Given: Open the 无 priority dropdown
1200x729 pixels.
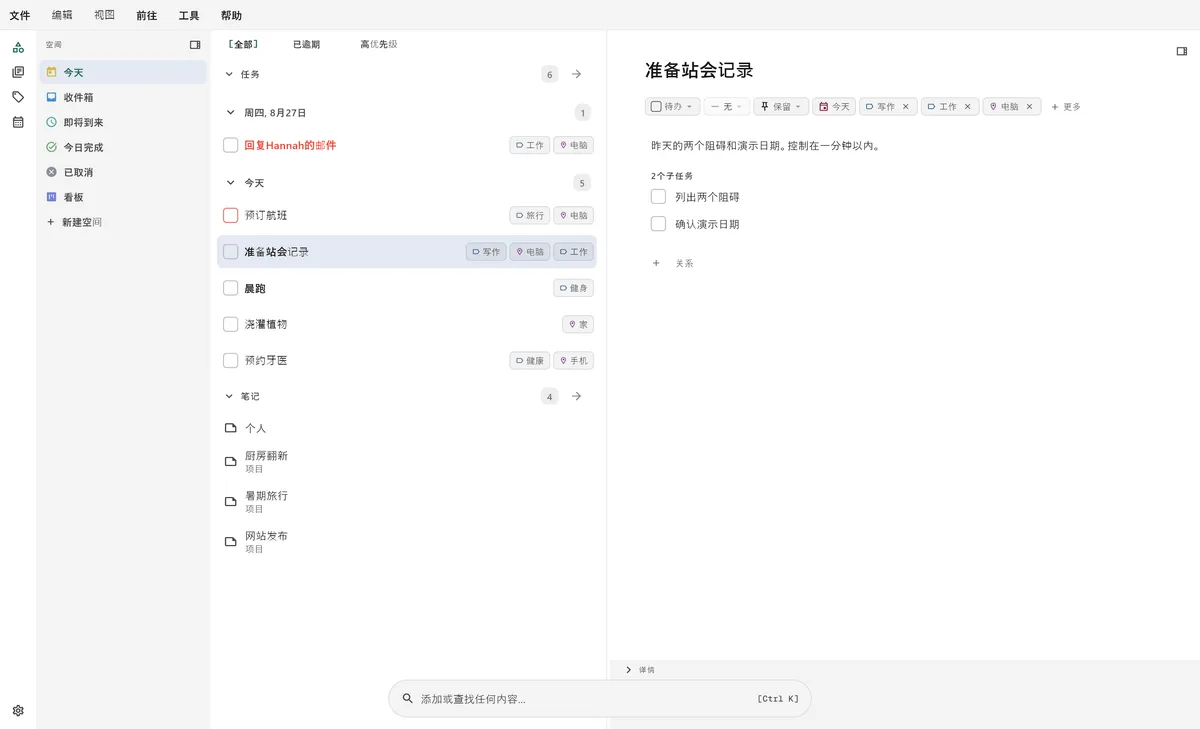Looking at the screenshot, I should [x=727, y=106].
